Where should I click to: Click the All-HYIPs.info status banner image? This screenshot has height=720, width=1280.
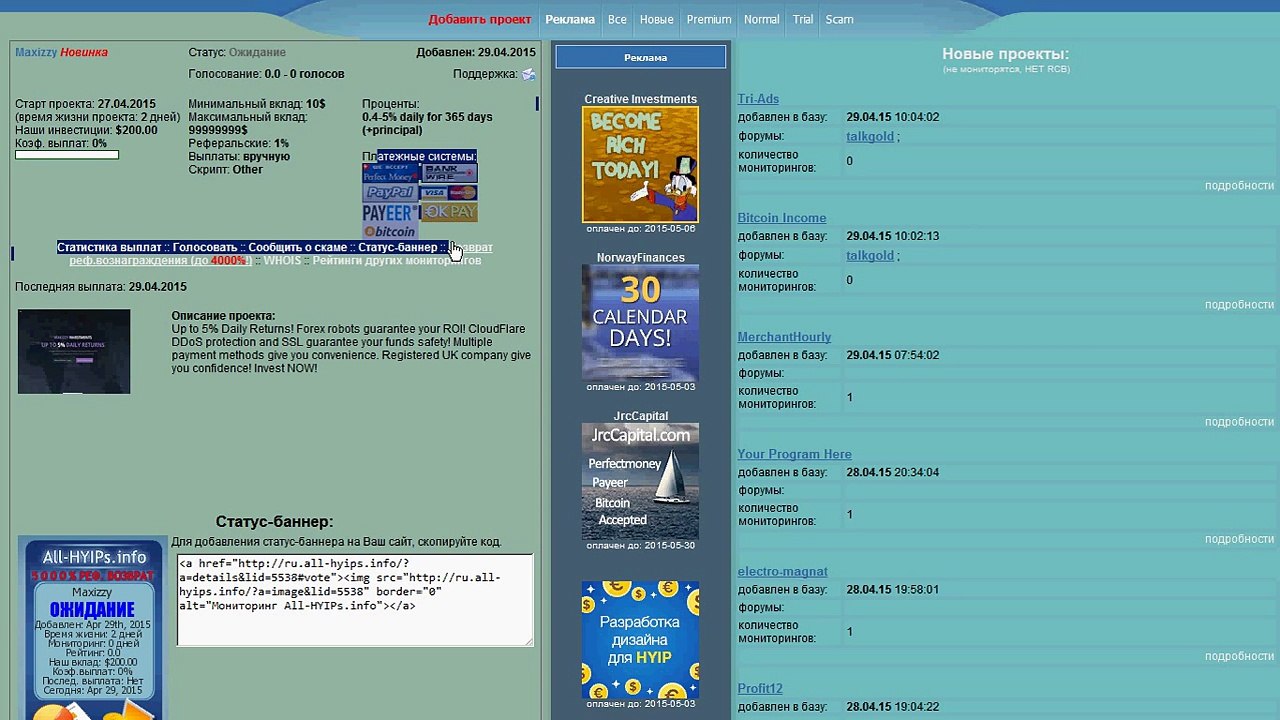point(93,629)
